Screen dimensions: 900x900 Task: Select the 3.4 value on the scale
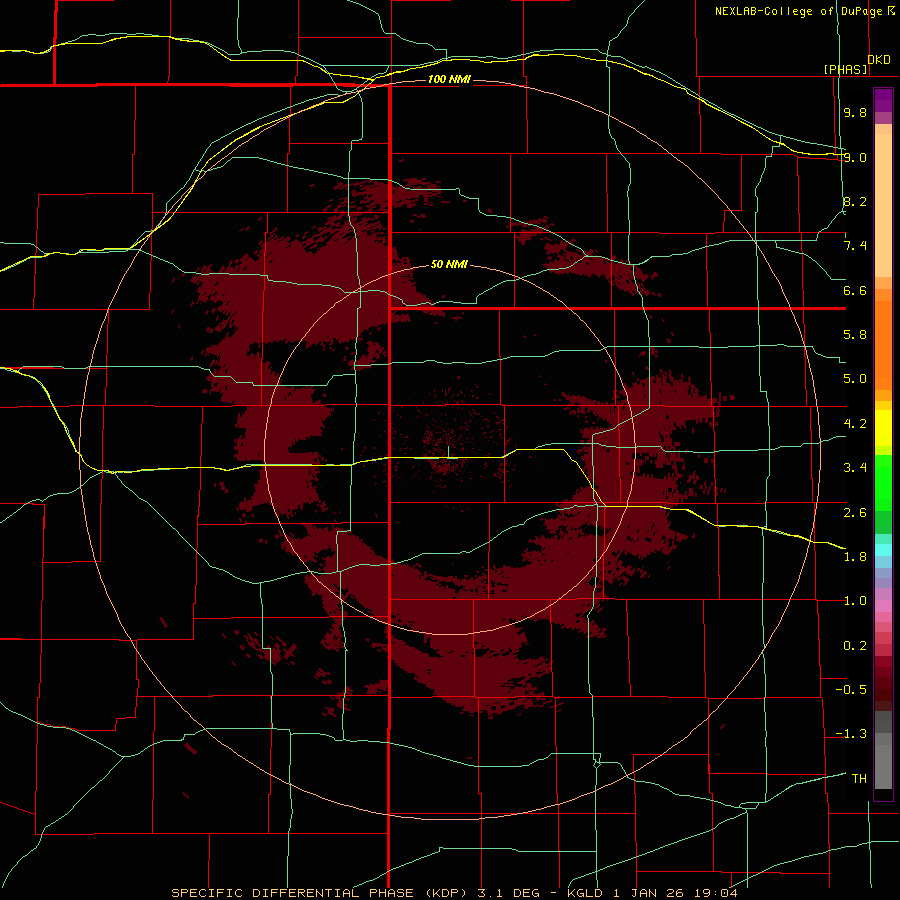click(855, 468)
